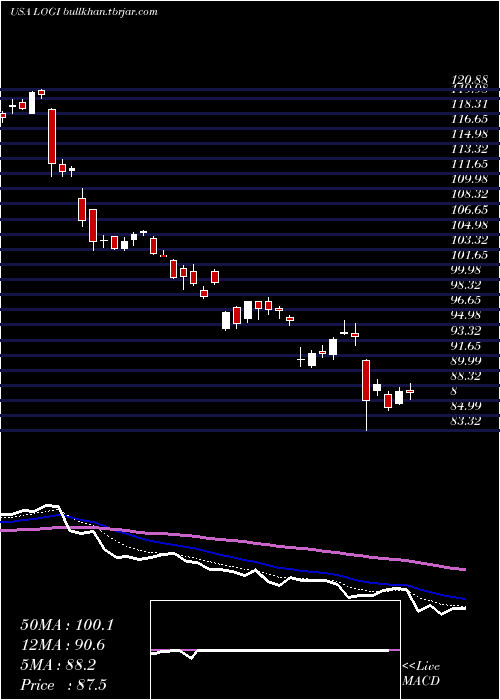Click the Price : 87.5 reading
Image resolution: width=500 pixels, height=700 pixels.
pyautogui.click(x=63, y=685)
